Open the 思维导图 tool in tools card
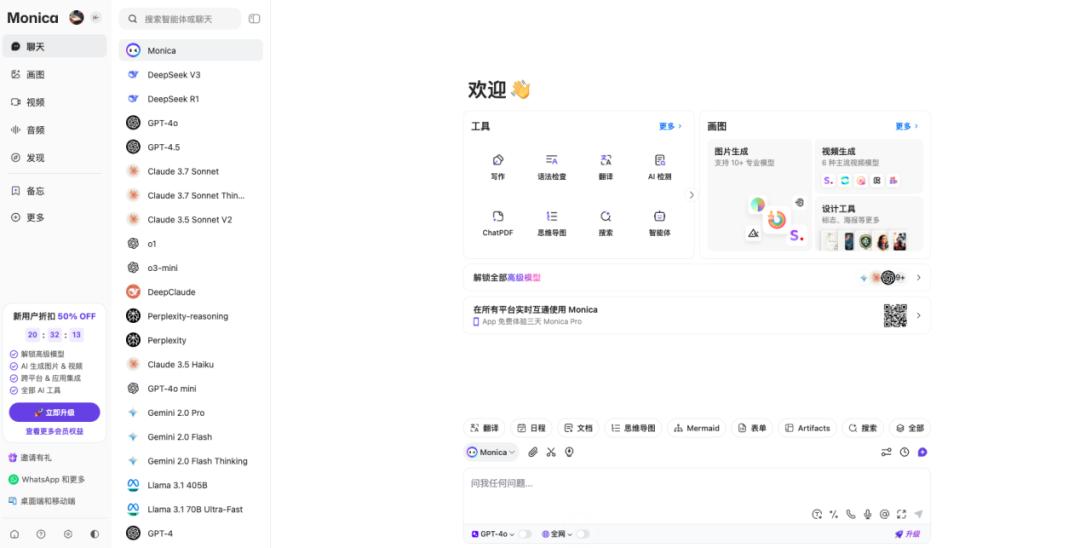The height and width of the screenshot is (548, 1080). click(x=552, y=223)
